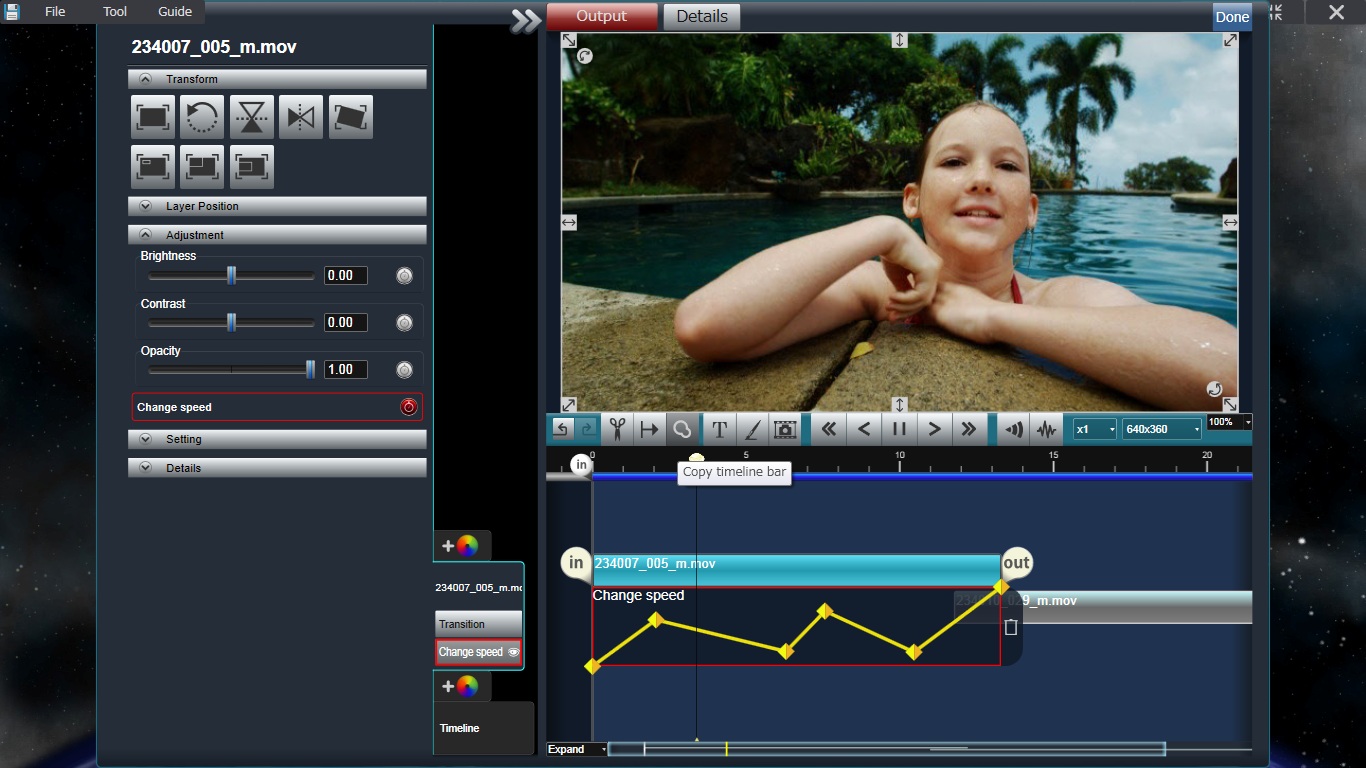Screen dimensions: 1366x768
Task: Expand the Setting section
Action: (x=277, y=439)
